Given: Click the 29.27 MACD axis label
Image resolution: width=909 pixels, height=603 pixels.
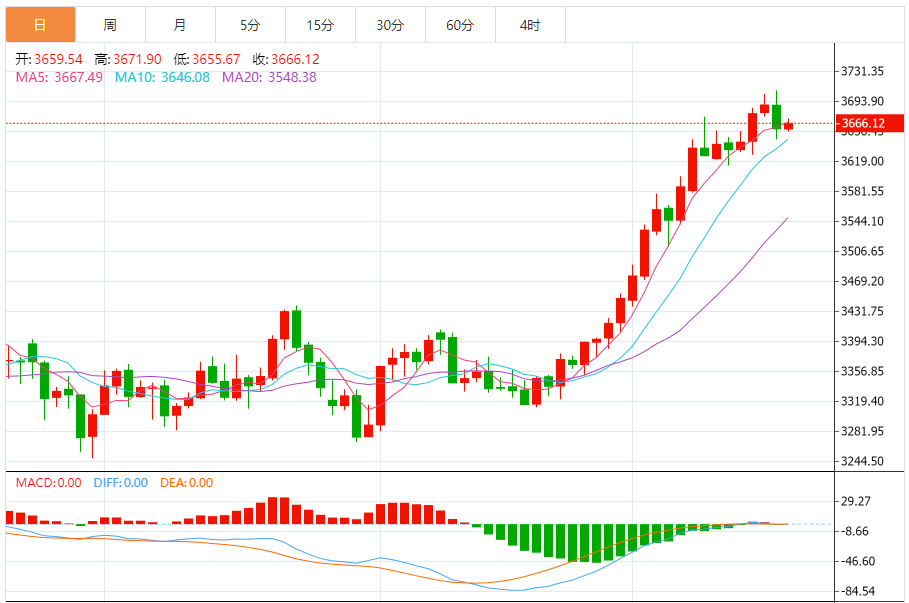Looking at the screenshot, I should pyautogui.click(x=856, y=501).
